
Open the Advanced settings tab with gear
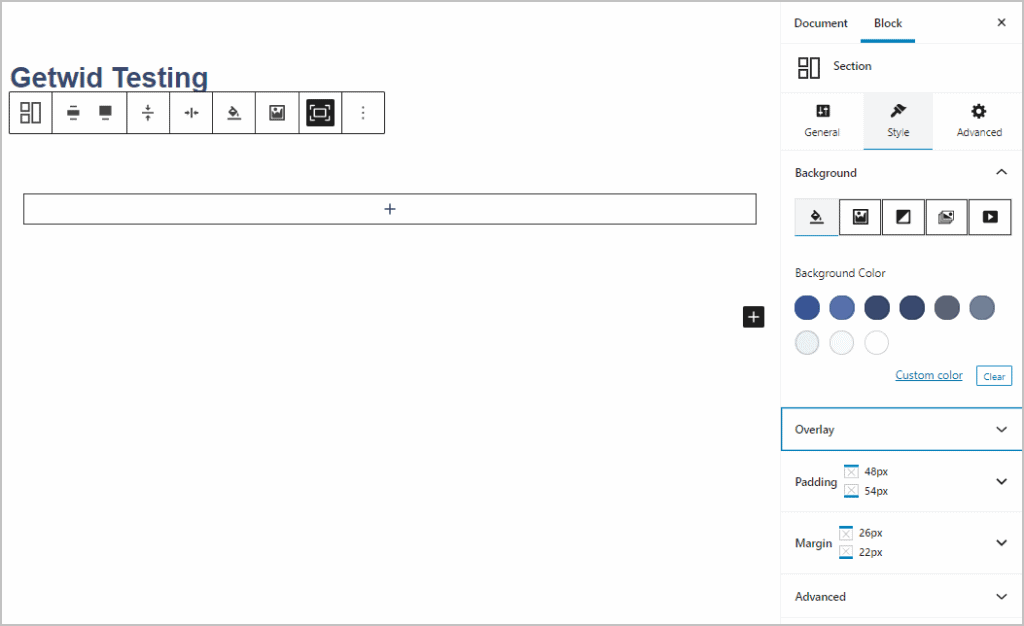[978, 121]
